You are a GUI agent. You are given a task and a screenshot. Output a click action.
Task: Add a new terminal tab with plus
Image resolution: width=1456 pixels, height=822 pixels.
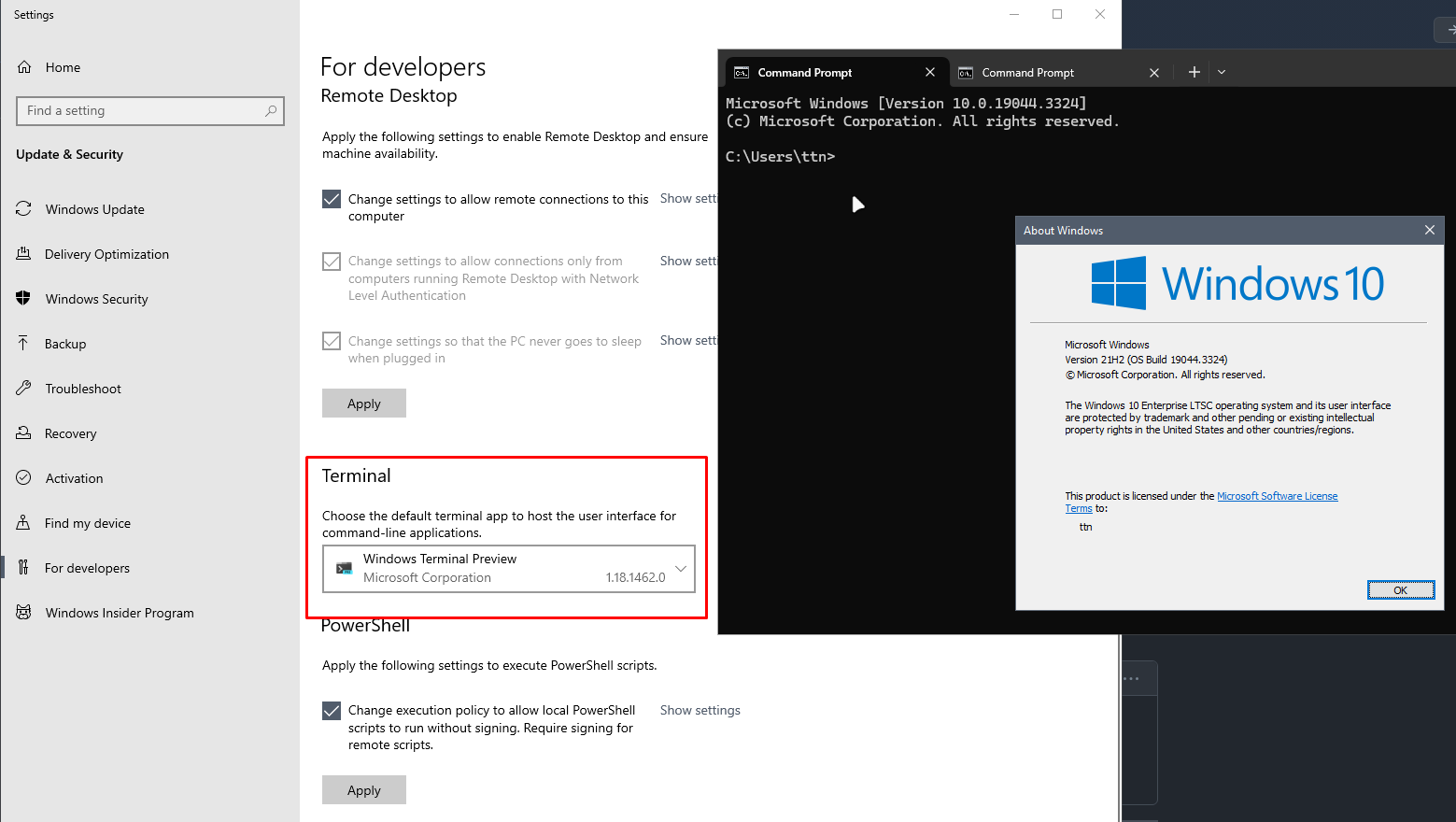pyautogui.click(x=1194, y=72)
